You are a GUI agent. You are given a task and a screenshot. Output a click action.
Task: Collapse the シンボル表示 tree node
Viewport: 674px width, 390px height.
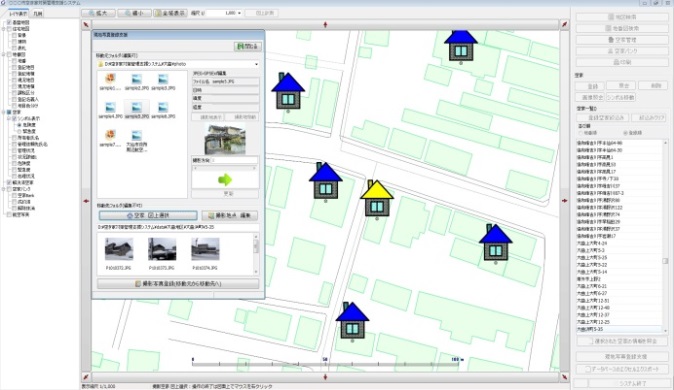point(9,118)
